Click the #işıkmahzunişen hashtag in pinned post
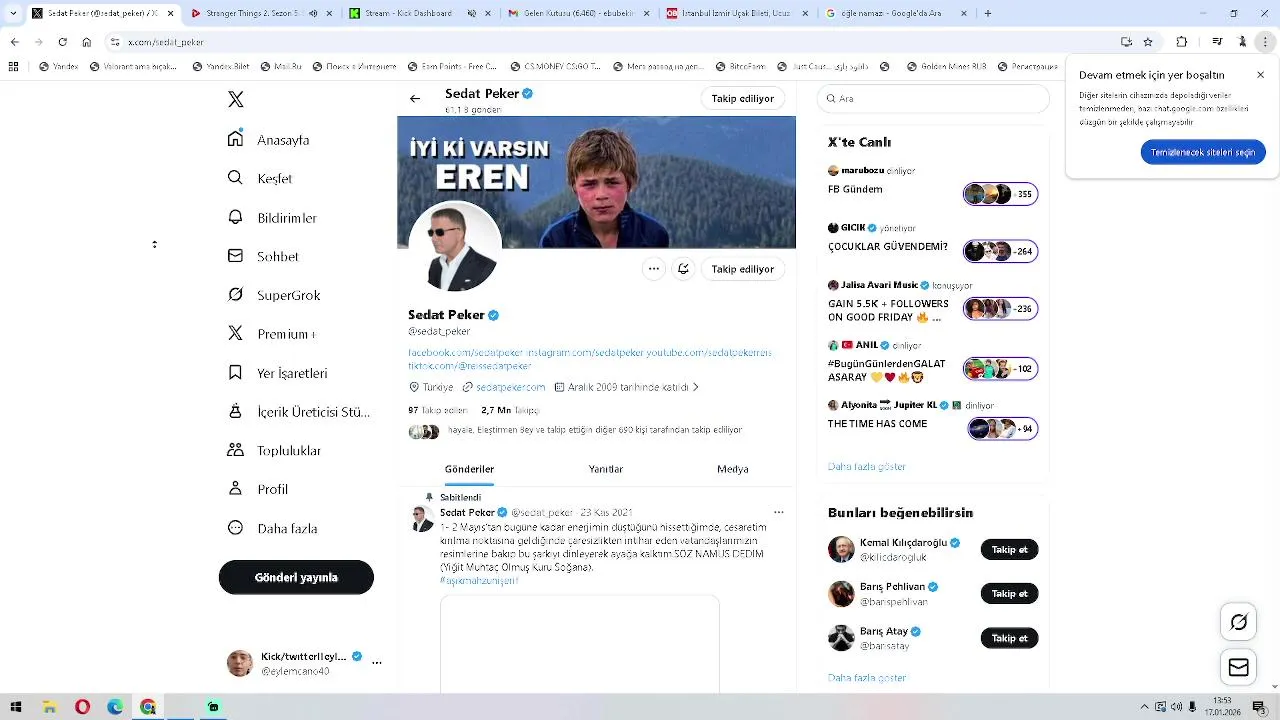This screenshot has width=1280, height=720. (479, 580)
